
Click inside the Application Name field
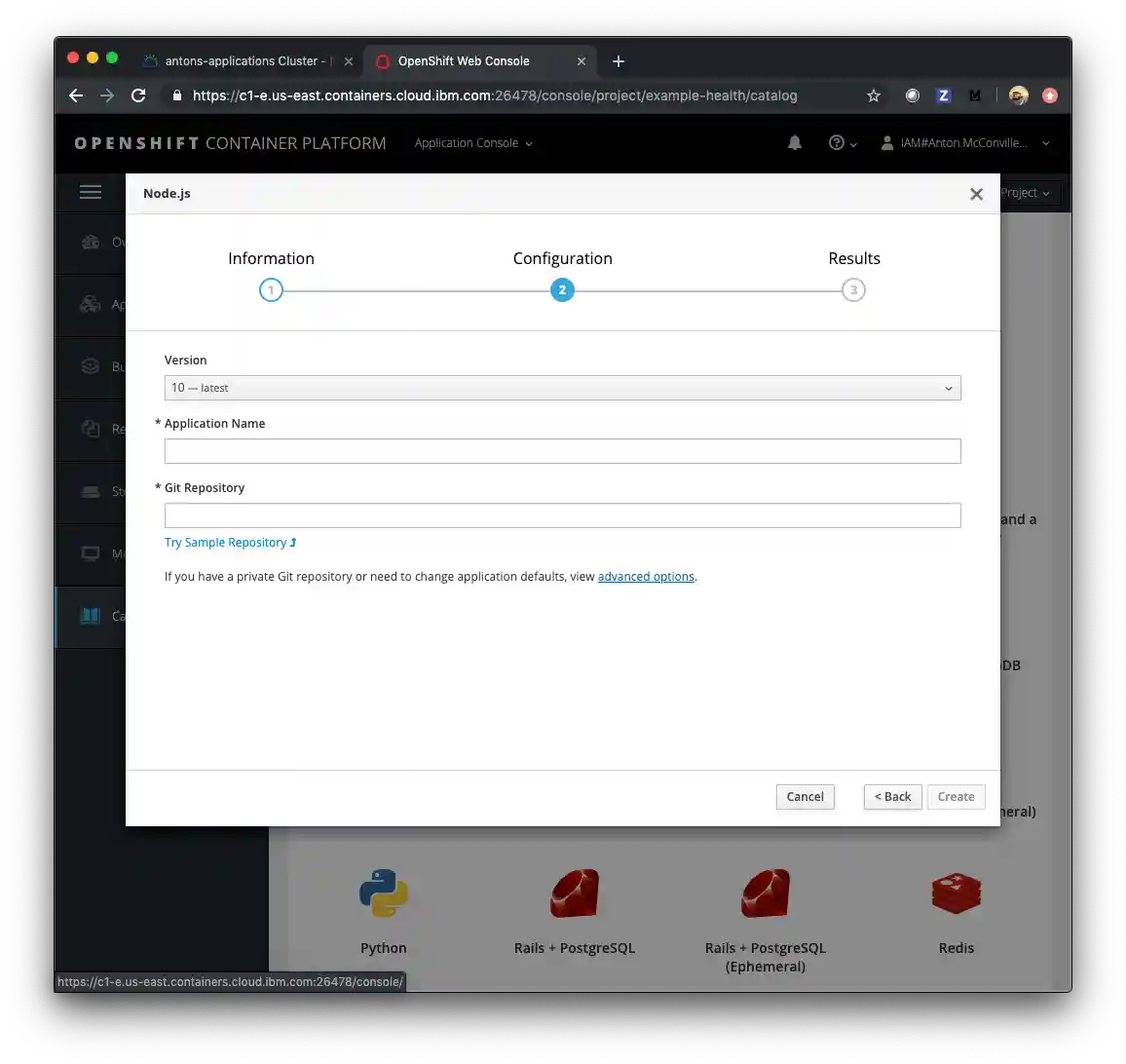(x=562, y=451)
